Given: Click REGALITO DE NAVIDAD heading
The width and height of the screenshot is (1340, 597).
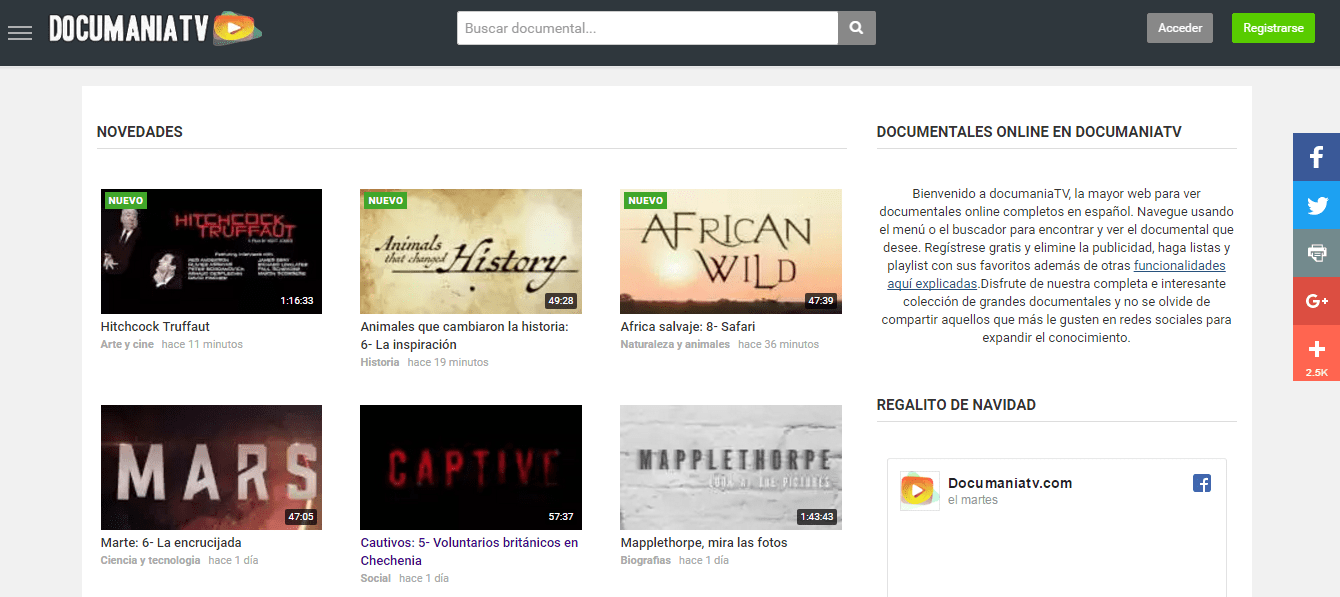Looking at the screenshot, I should 956,405.
